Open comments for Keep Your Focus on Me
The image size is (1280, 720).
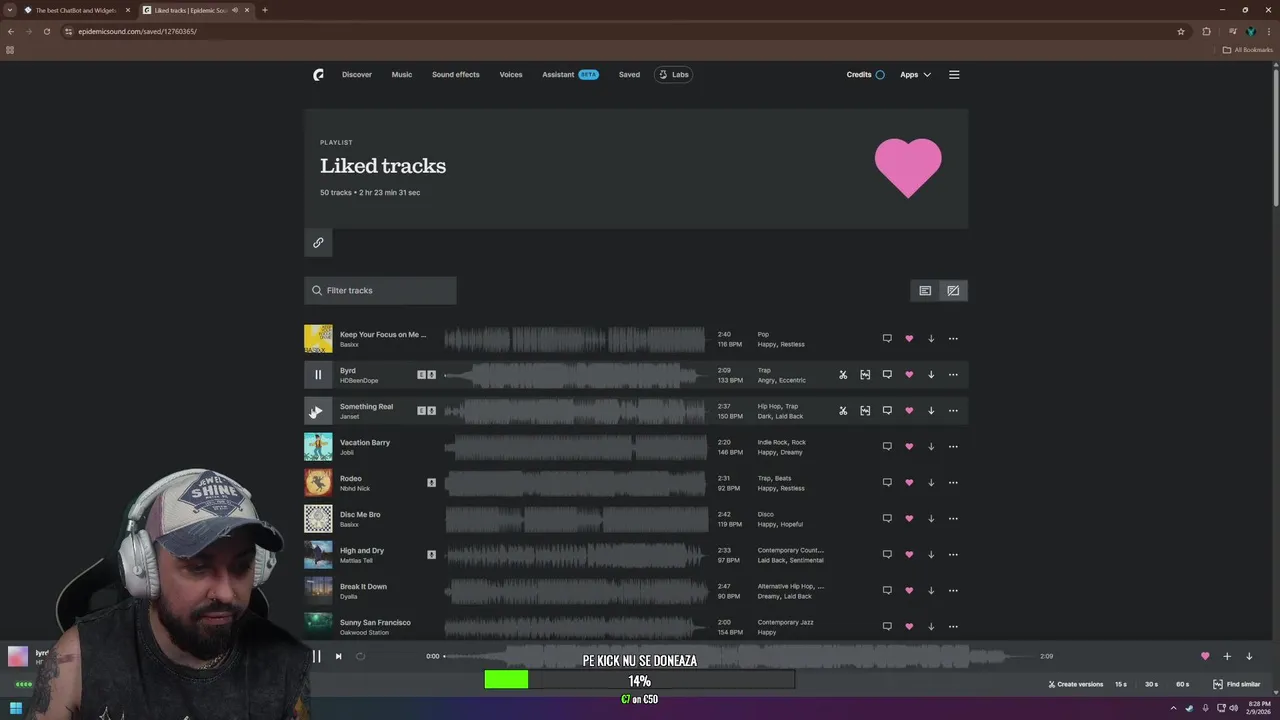click(887, 339)
